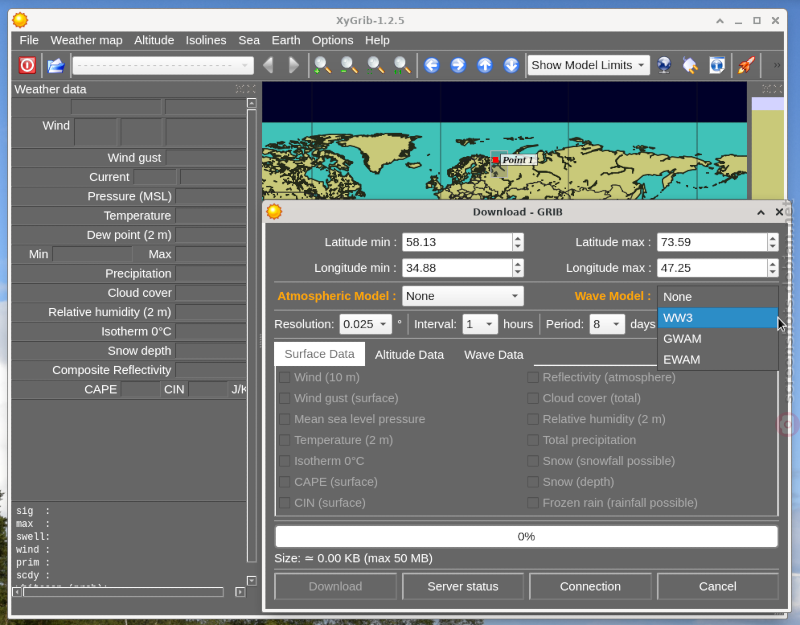Screen dimensions: 800x625
Task: Open GRIB file information icon
Action: click(717, 65)
